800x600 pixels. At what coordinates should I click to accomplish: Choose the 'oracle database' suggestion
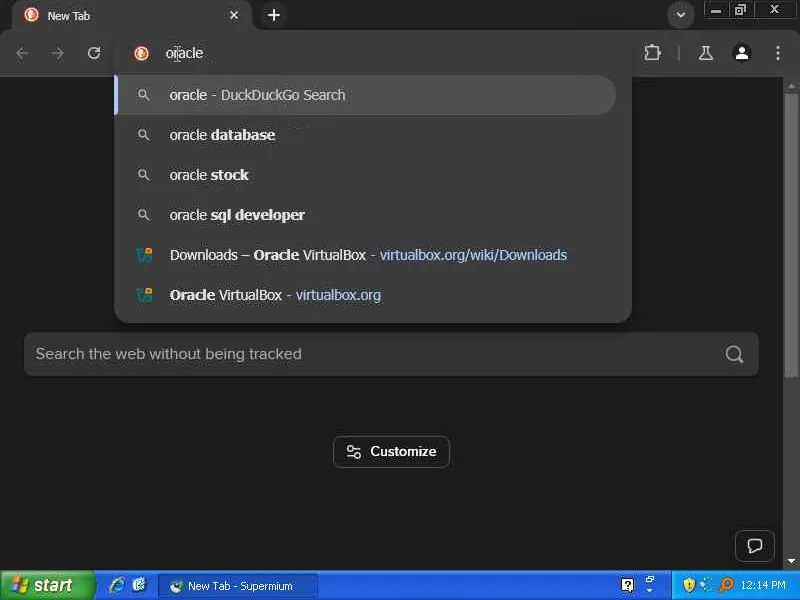[x=365, y=135]
